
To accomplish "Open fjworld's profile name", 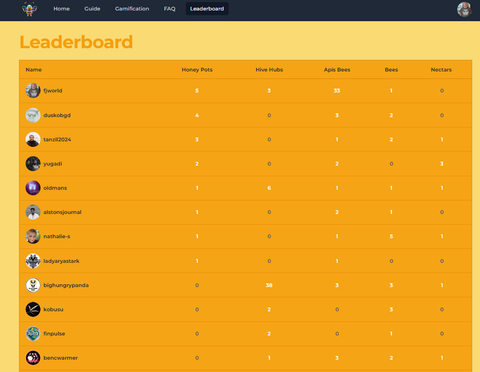I will tap(53, 91).
